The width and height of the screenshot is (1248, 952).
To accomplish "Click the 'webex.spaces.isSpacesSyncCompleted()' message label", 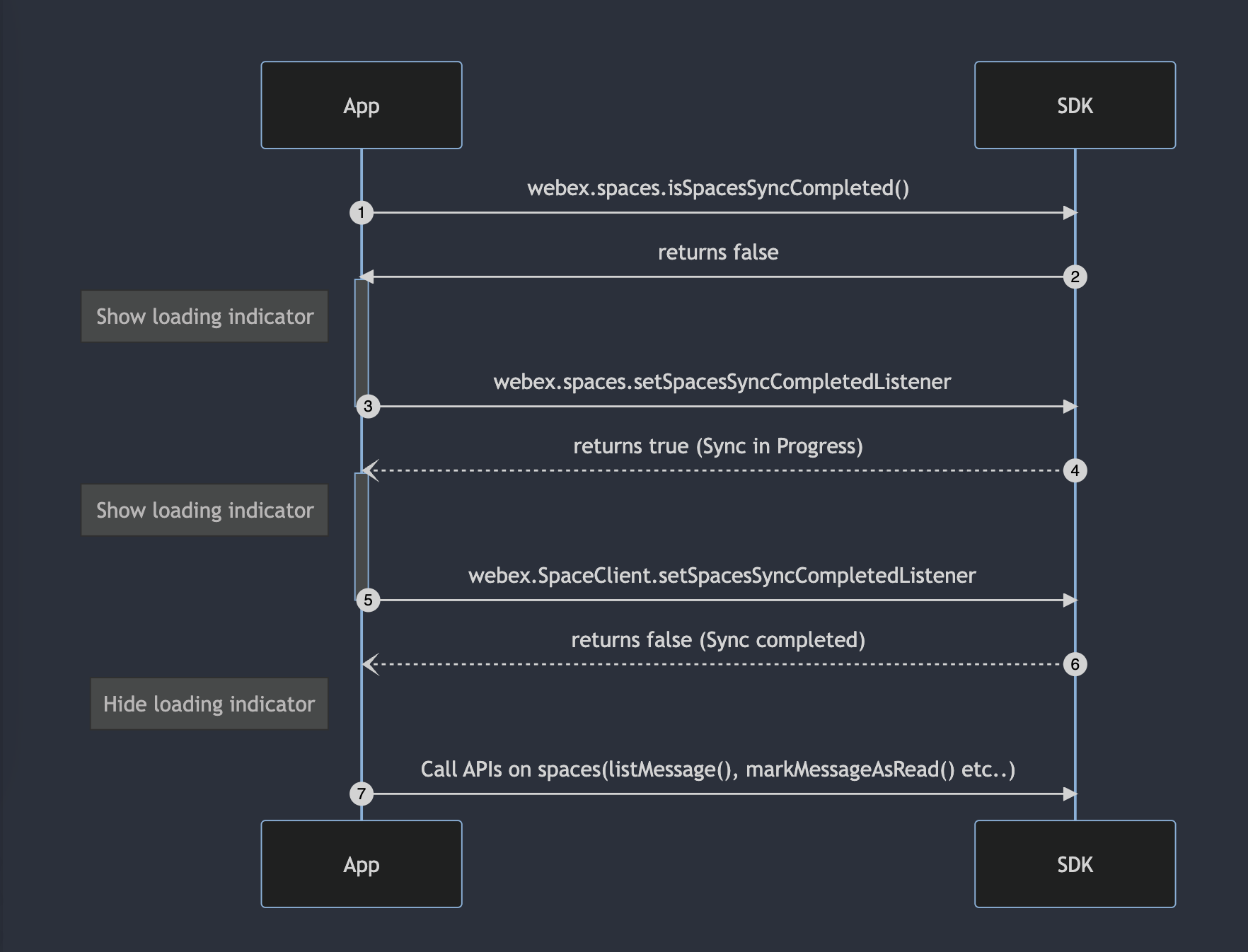I will pyautogui.click(x=718, y=188).
